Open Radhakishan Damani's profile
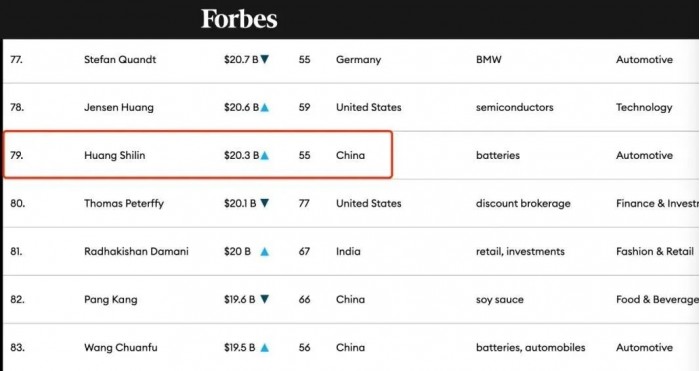The image size is (700, 371). click(136, 251)
